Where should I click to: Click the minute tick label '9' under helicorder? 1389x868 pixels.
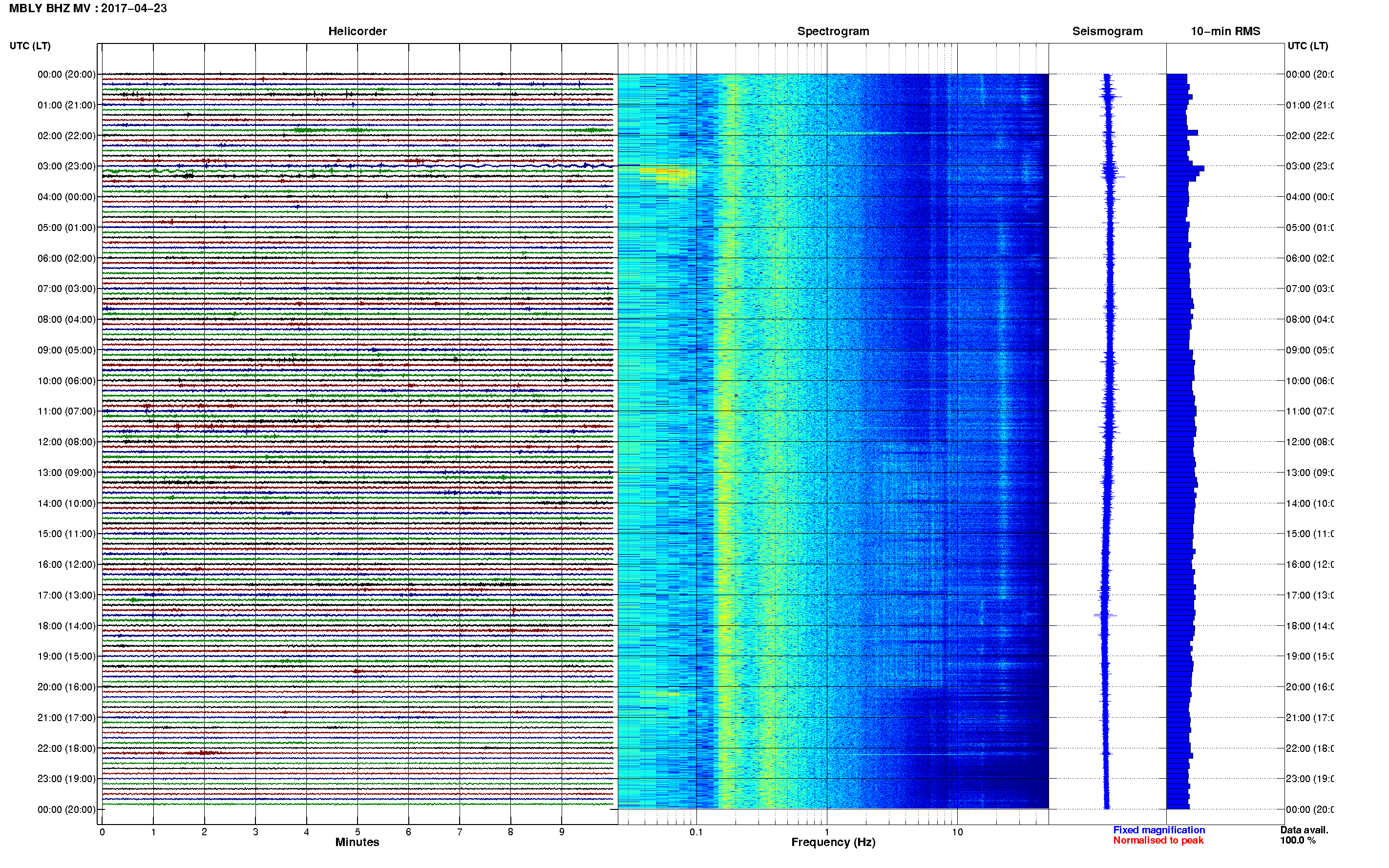coord(562,832)
